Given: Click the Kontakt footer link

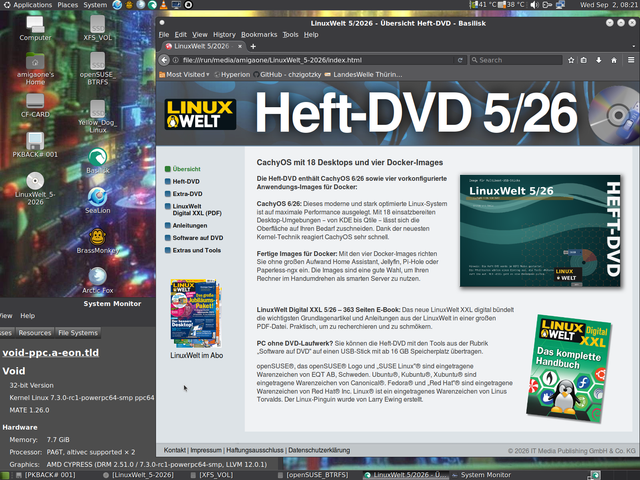Looking at the screenshot, I should pyautogui.click(x=175, y=450).
